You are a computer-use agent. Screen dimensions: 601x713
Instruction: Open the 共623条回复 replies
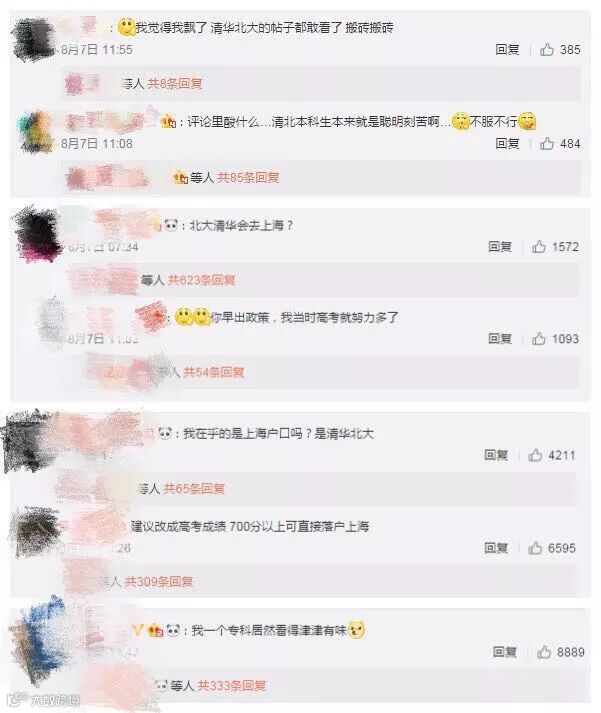(x=201, y=280)
